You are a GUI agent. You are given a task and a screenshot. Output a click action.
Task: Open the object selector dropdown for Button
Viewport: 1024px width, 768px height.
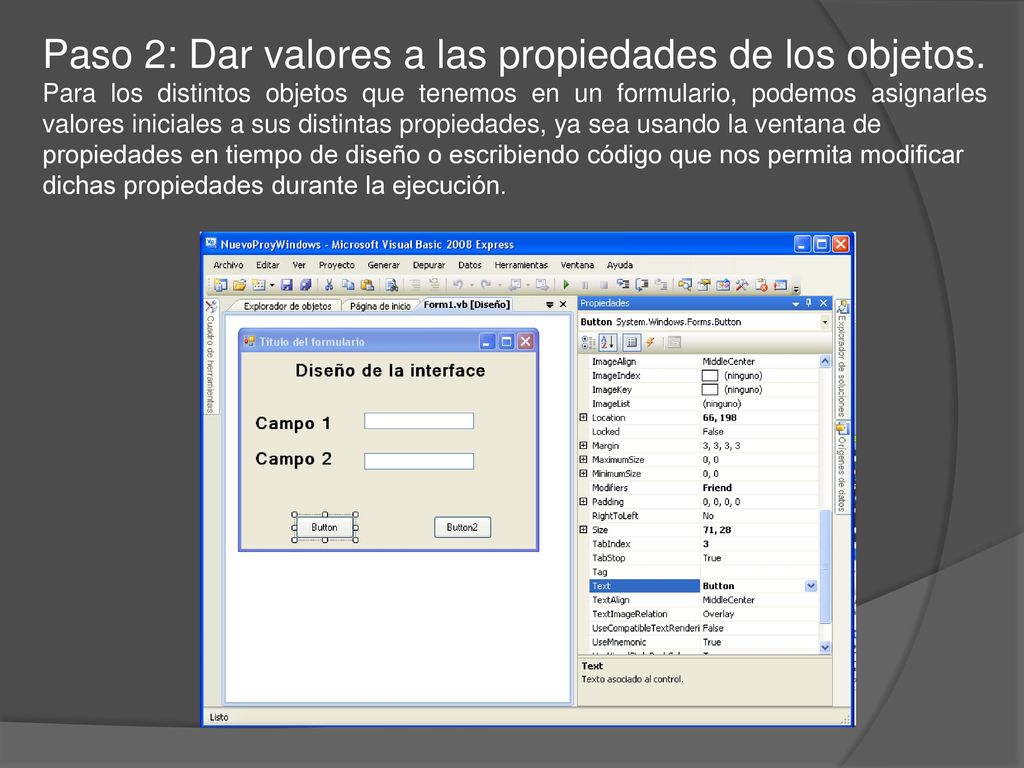pos(824,322)
